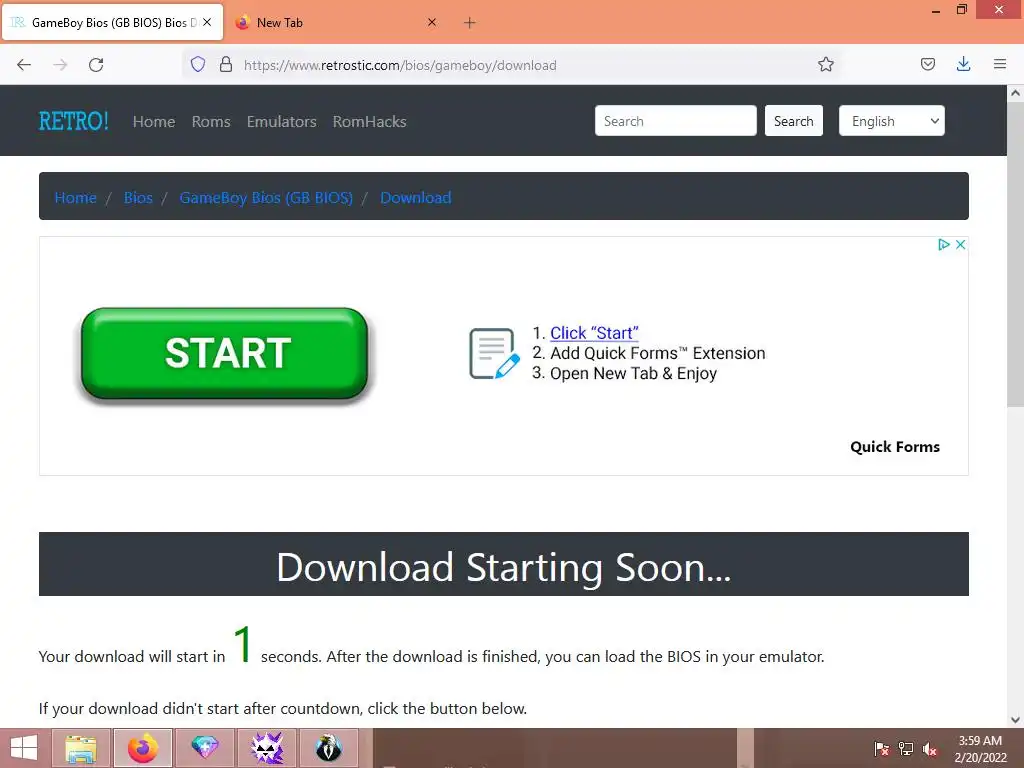This screenshot has height=768, width=1024.
Task: Click the browser forward arrow
Action: (x=60, y=65)
